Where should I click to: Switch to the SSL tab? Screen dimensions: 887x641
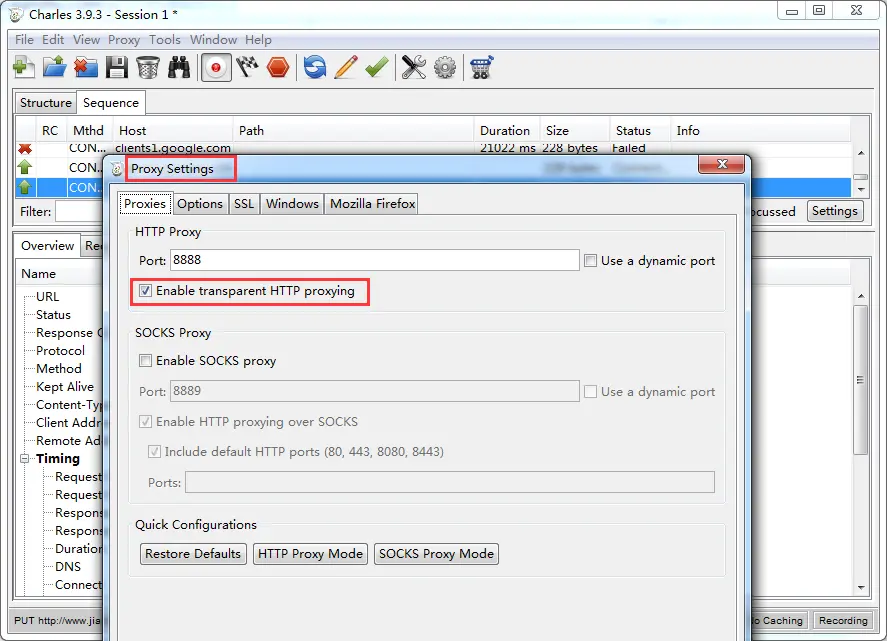click(244, 204)
